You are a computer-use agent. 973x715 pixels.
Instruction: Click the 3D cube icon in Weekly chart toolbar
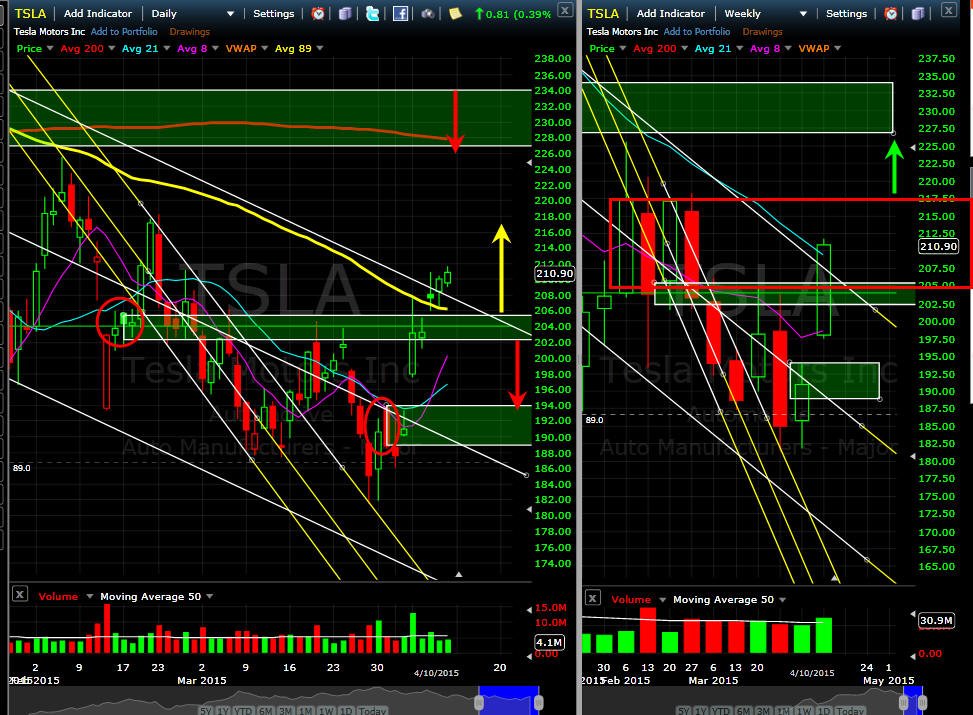pos(918,13)
